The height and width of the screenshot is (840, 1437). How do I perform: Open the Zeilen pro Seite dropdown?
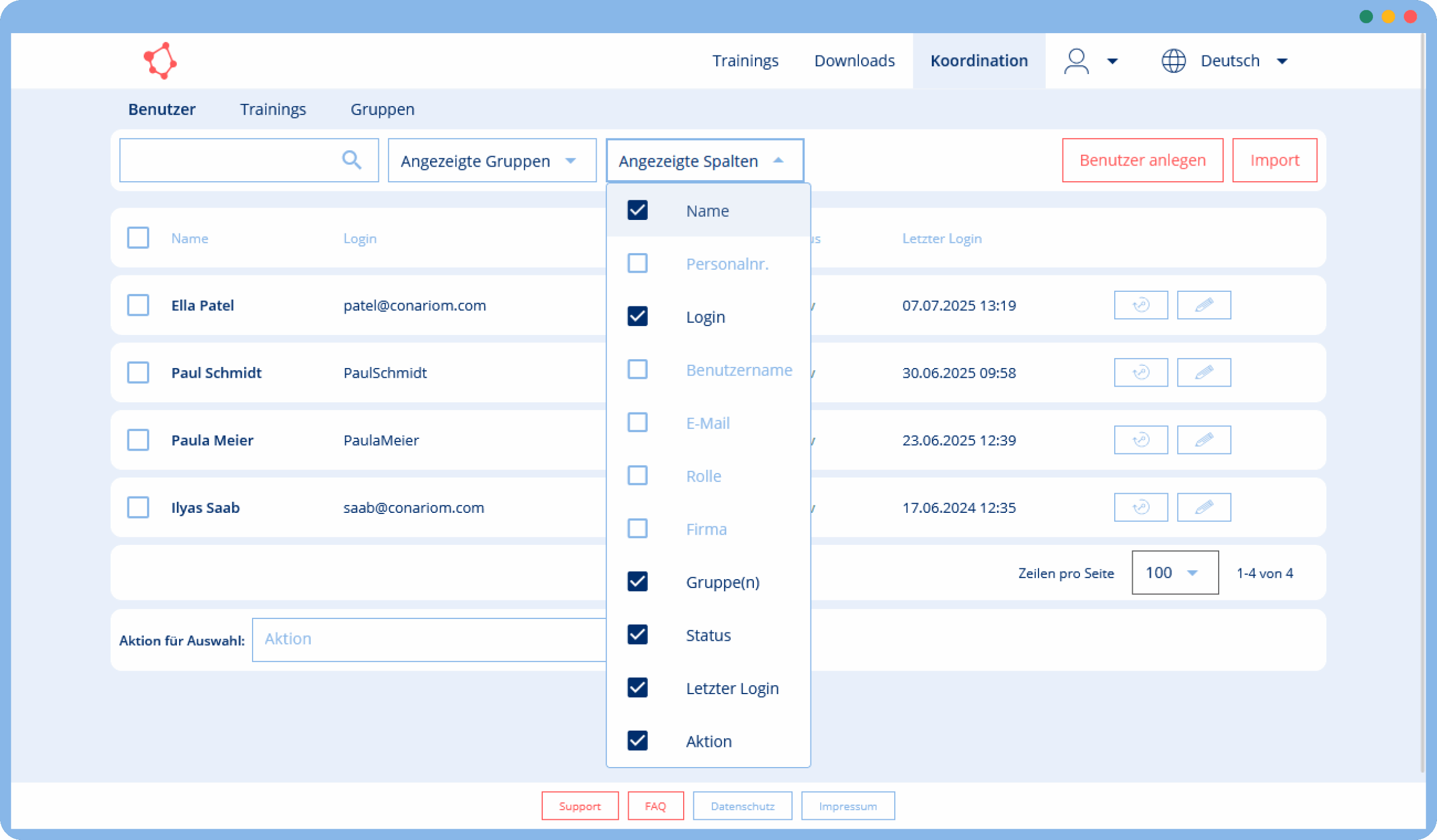click(1174, 573)
